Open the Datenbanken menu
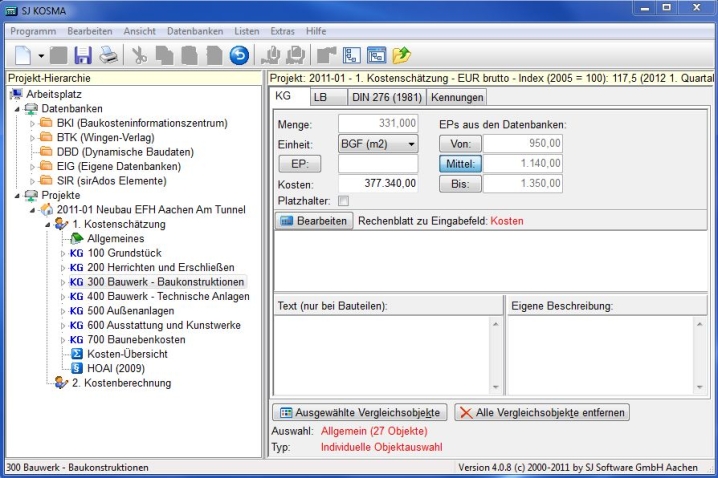 195,32
